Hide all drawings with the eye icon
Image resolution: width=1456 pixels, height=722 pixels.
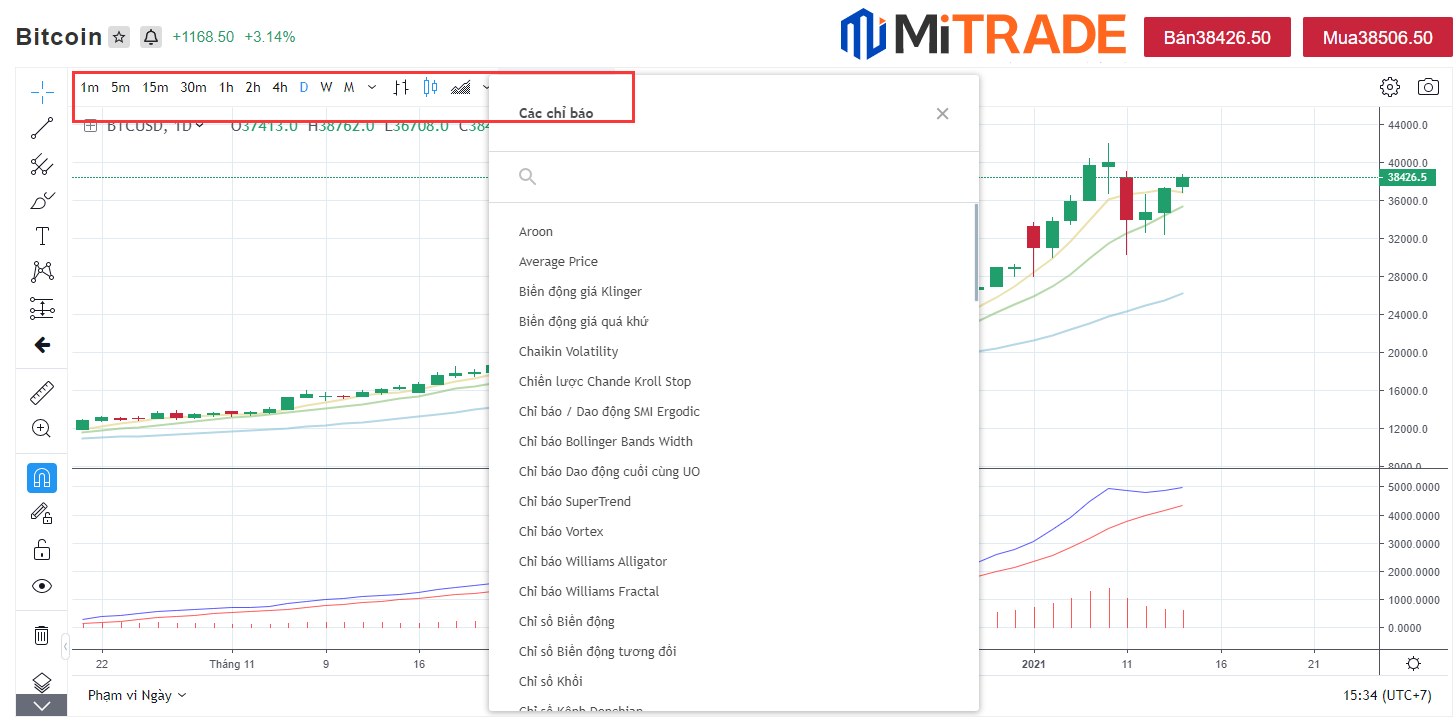pos(42,586)
